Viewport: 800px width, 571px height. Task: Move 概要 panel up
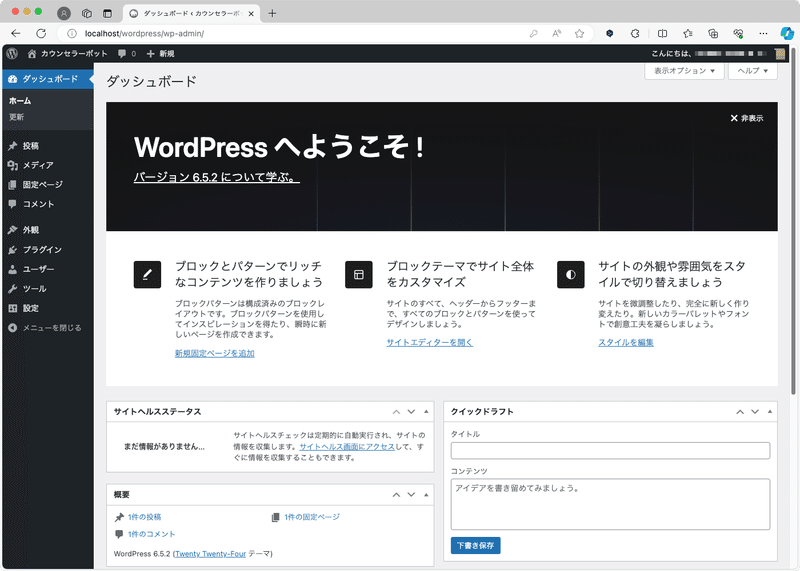coord(396,495)
